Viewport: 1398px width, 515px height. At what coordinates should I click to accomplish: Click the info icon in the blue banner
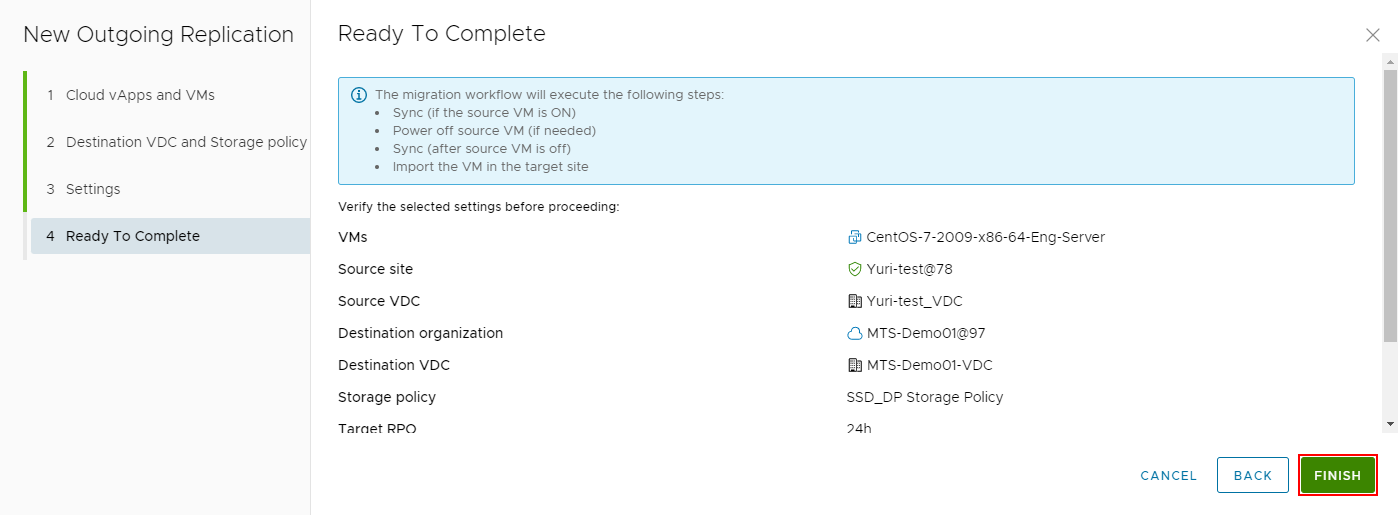click(x=358, y=95)
